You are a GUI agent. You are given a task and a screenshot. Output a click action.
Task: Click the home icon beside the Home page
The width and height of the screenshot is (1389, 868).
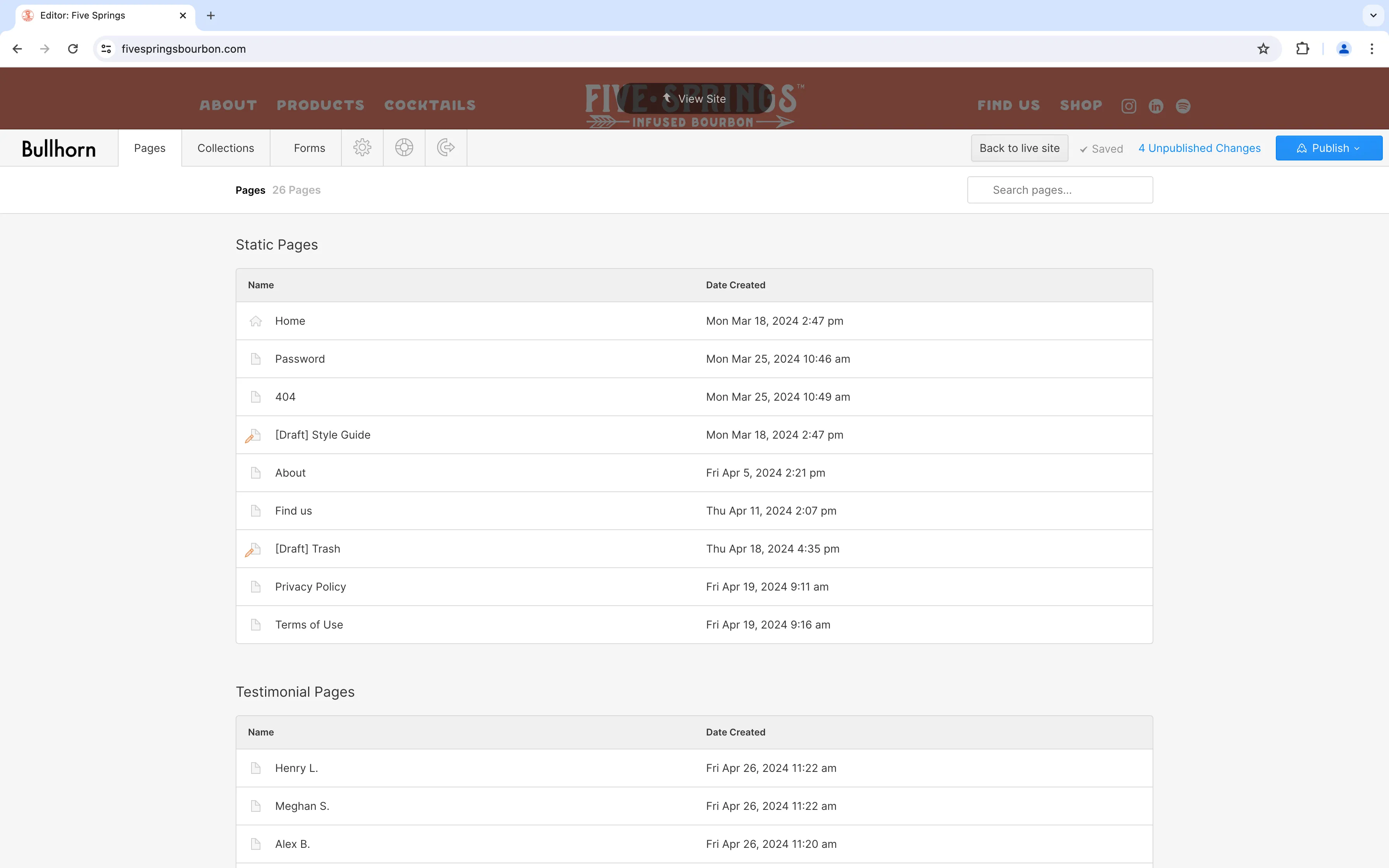256,321
